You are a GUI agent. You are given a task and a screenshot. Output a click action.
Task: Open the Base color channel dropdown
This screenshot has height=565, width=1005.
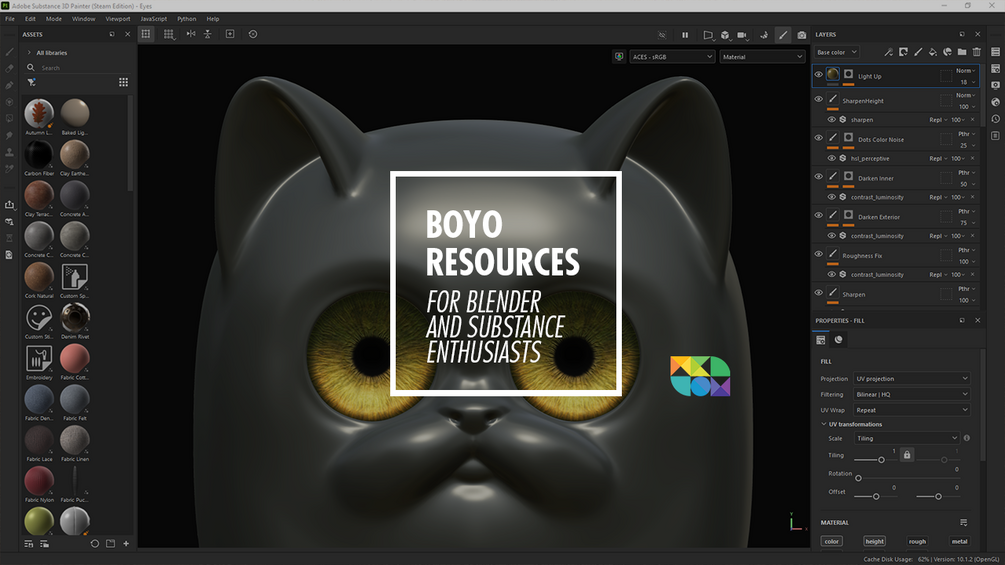(836, 53)
